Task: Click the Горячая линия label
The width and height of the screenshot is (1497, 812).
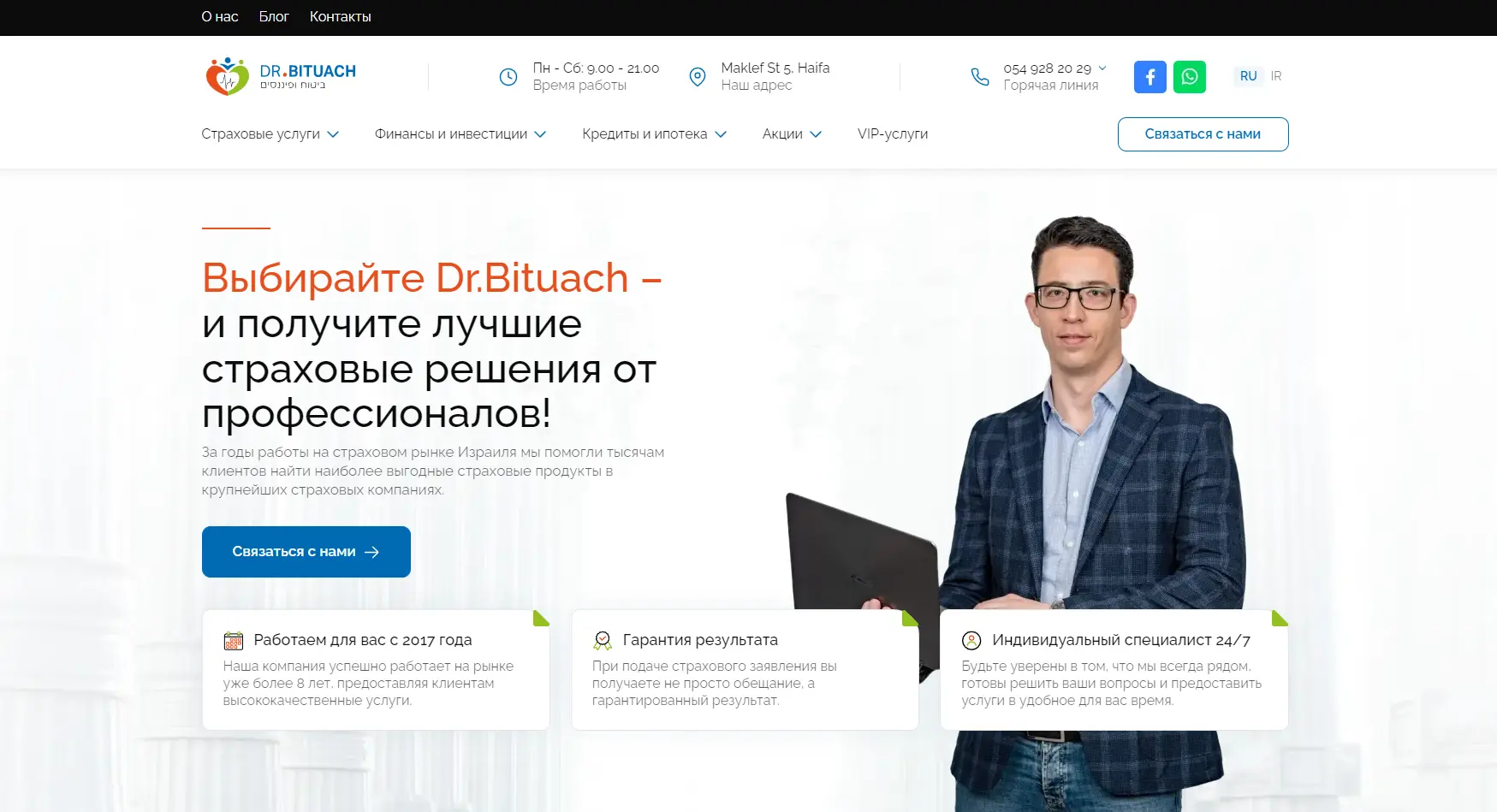Action: [1051, 86]
